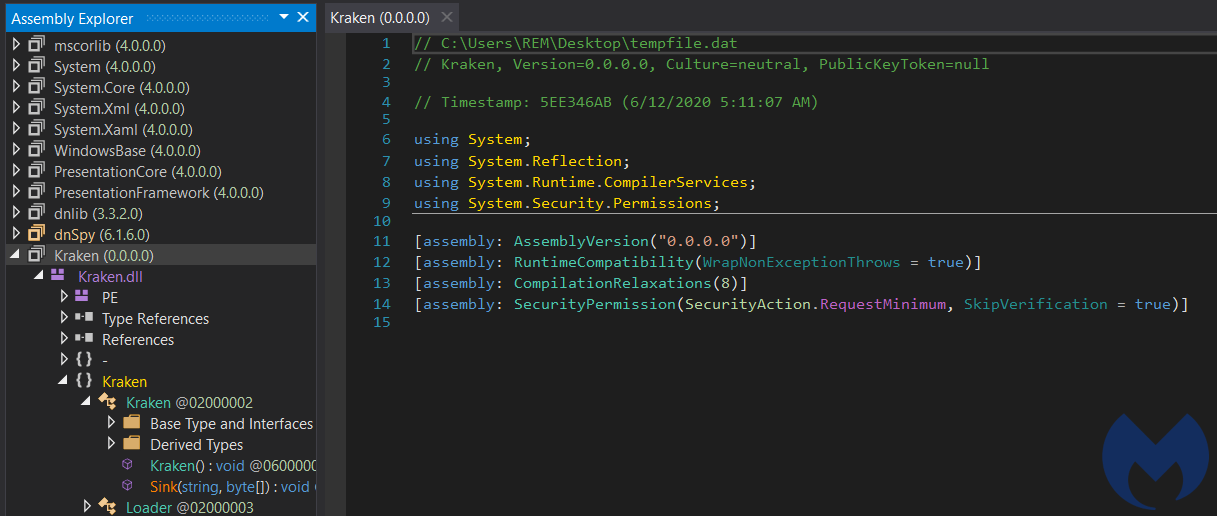
Task: Click the Kraken() constructor method icon
Action: (128, 465)
